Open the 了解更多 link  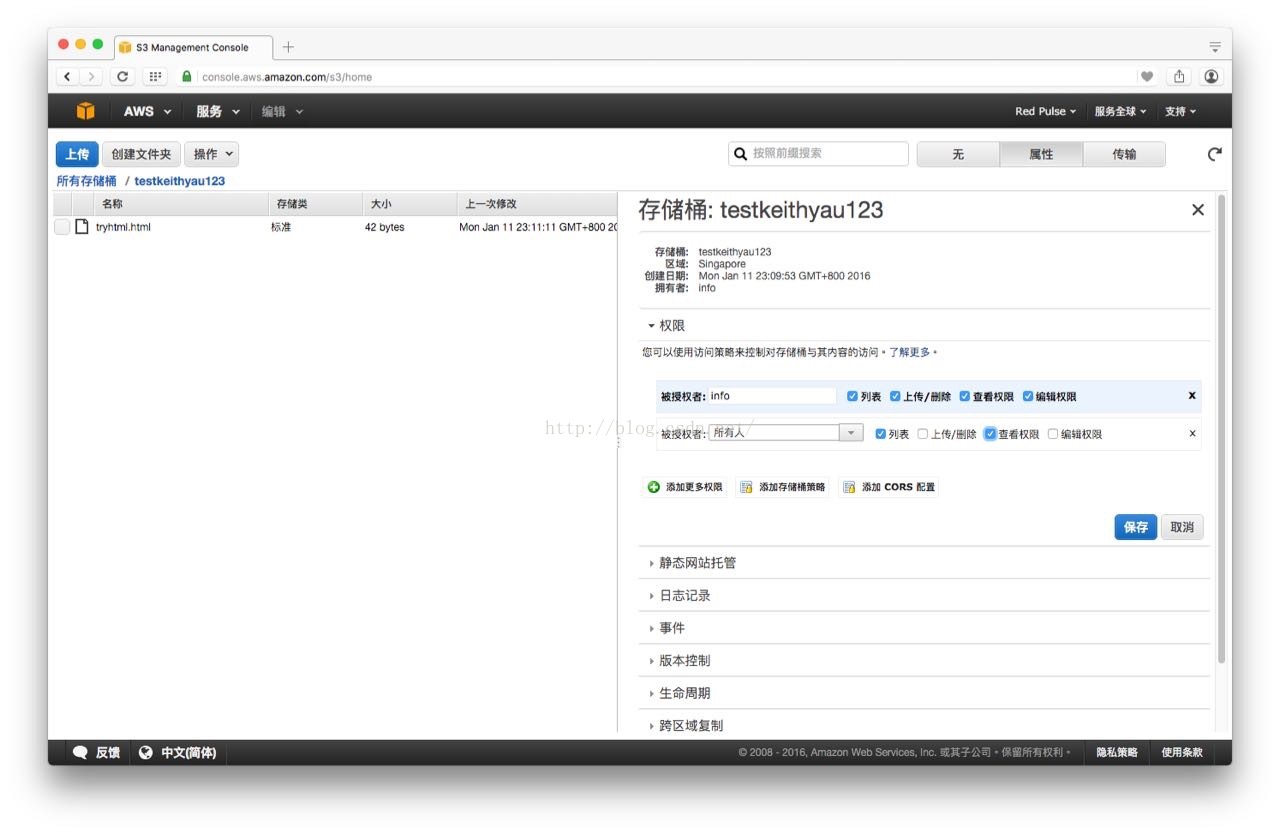point(909,352)
